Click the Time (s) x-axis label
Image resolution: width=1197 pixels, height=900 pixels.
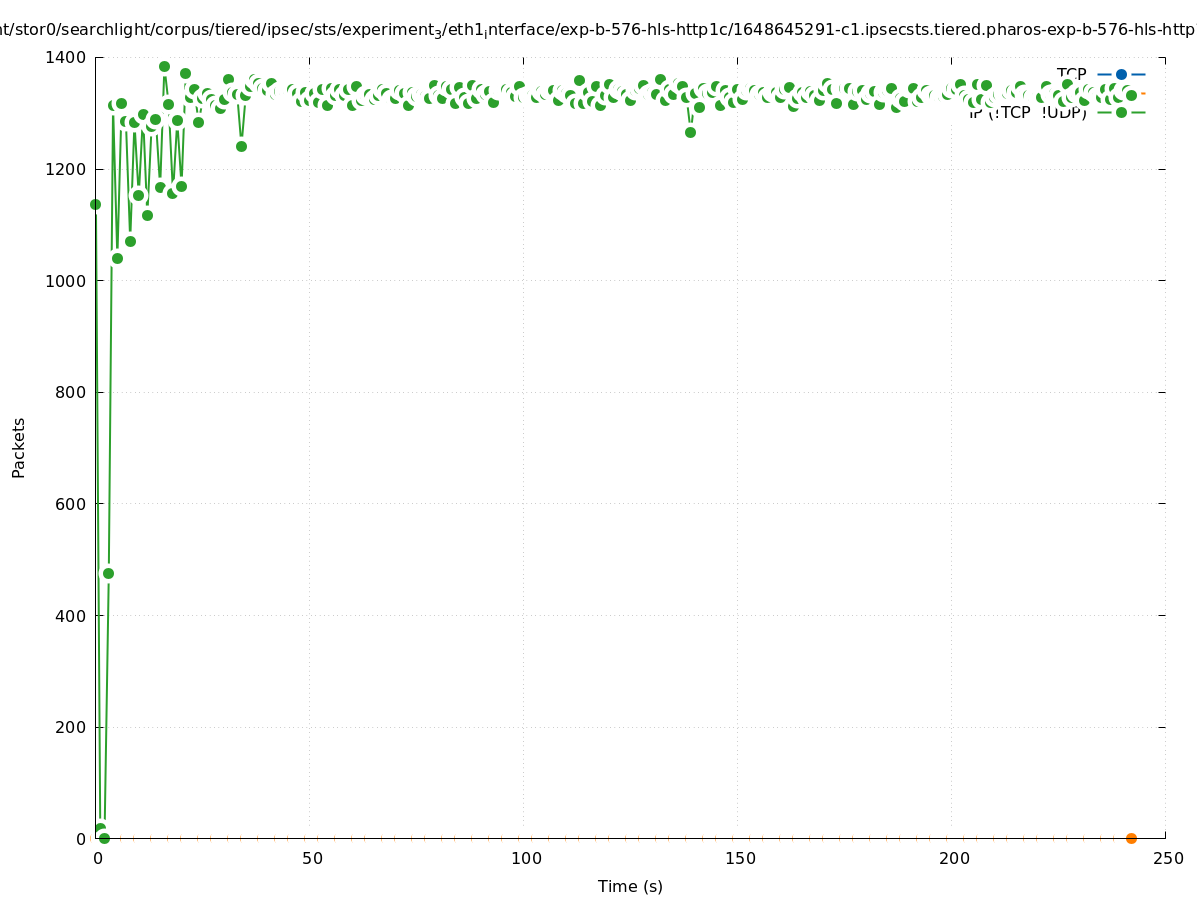pyautogui.click(x=630, y=886)
